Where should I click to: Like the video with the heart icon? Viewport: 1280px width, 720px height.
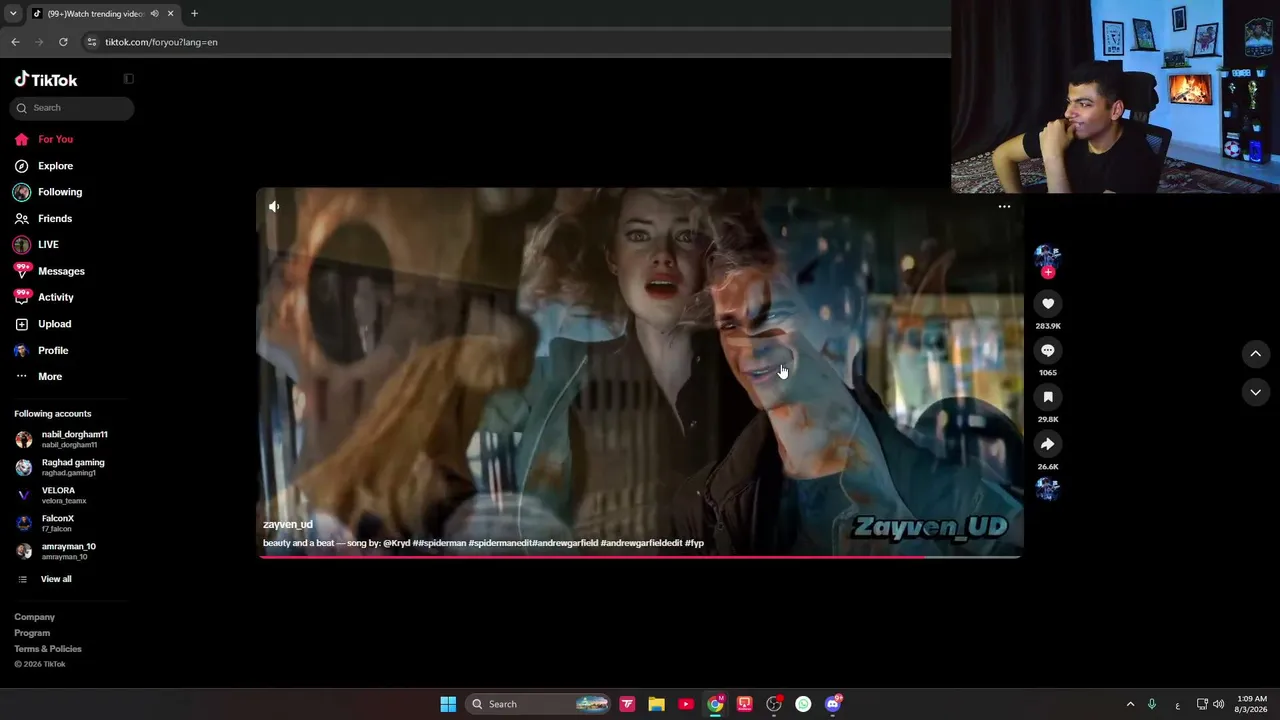(1048, 304)
